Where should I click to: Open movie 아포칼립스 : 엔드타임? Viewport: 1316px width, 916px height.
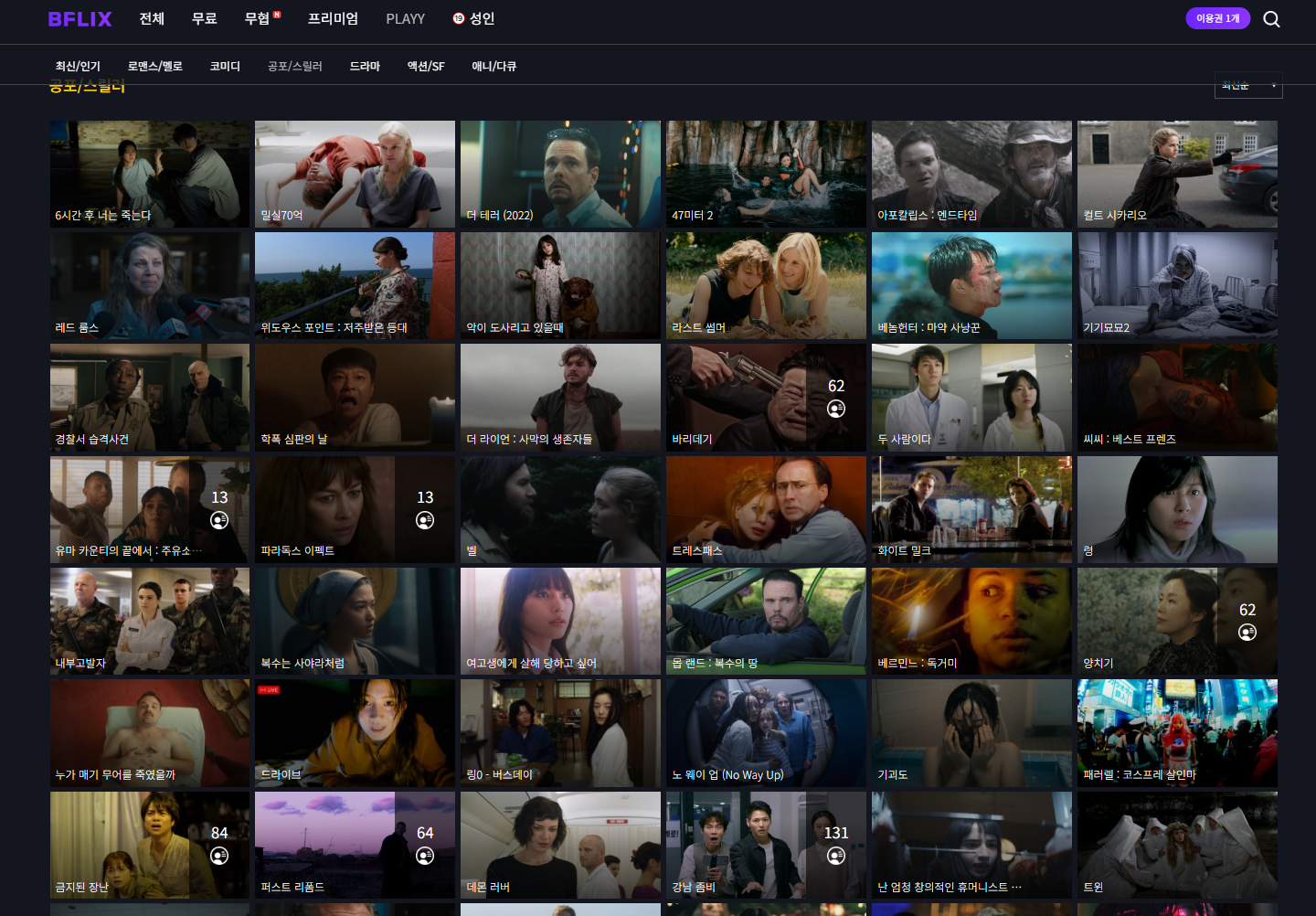[971, 174]
